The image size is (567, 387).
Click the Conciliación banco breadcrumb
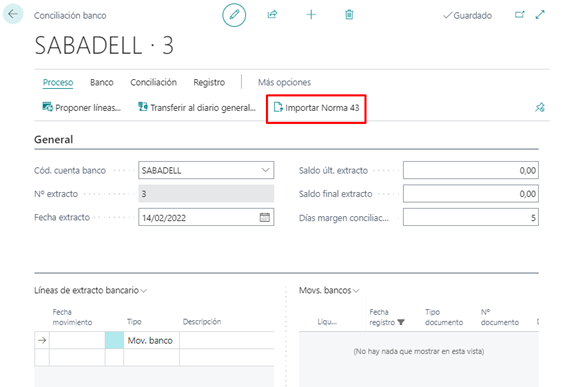70,15
